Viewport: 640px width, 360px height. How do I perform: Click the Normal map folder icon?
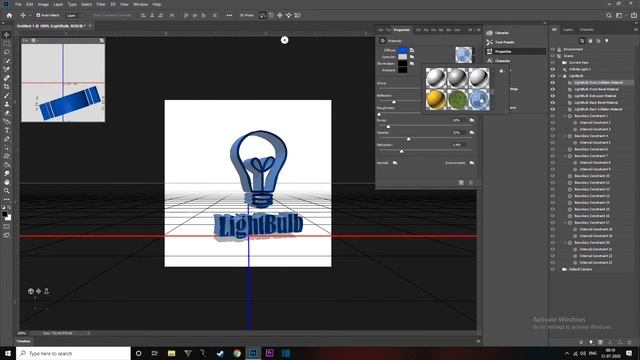coord(395,163)
